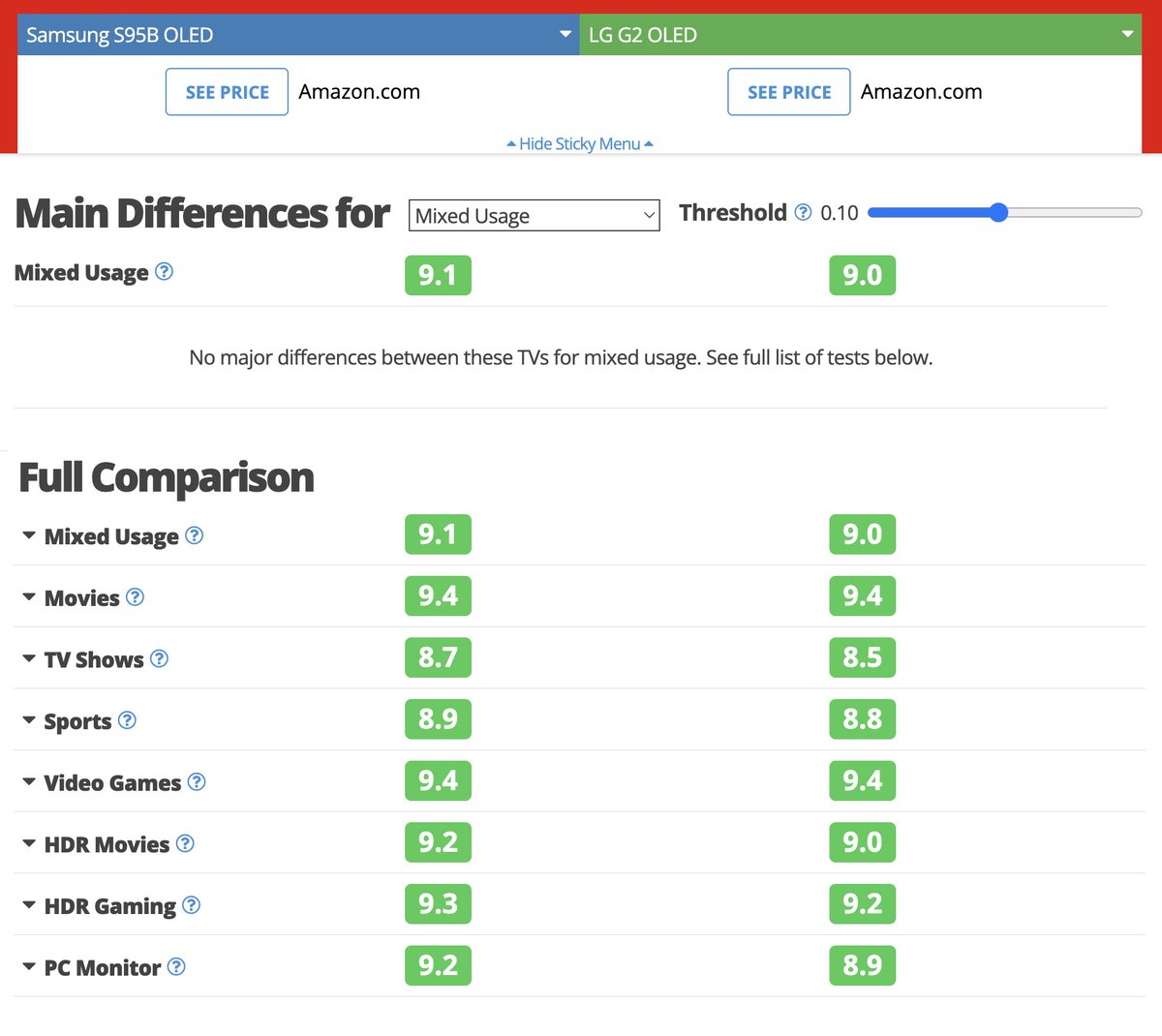Open help icon next to Mixed Usage in Main Differences
1162x1036 pixels.
[165, 272]
